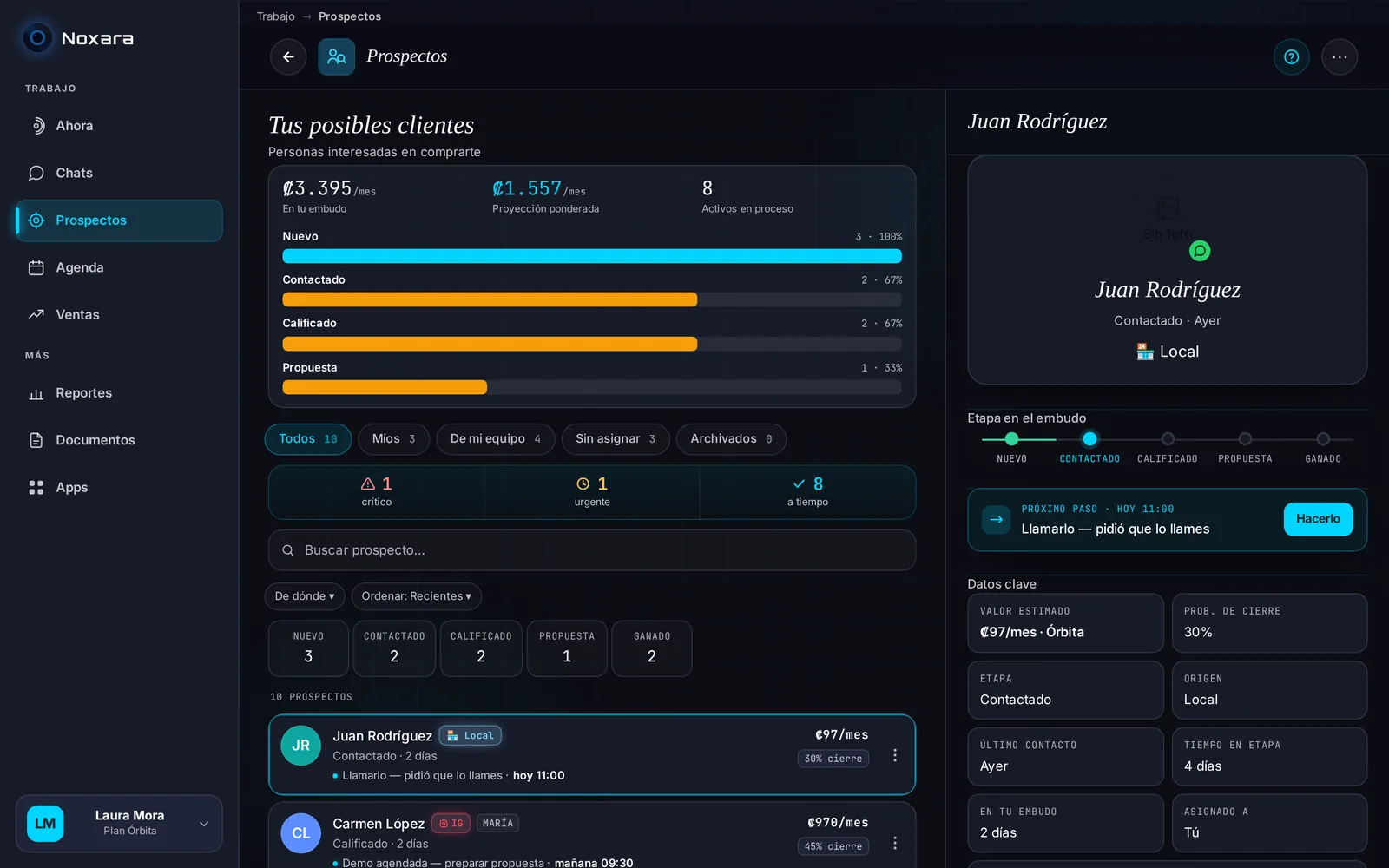Show the Sin asignar tab

(x=616, y=439)
